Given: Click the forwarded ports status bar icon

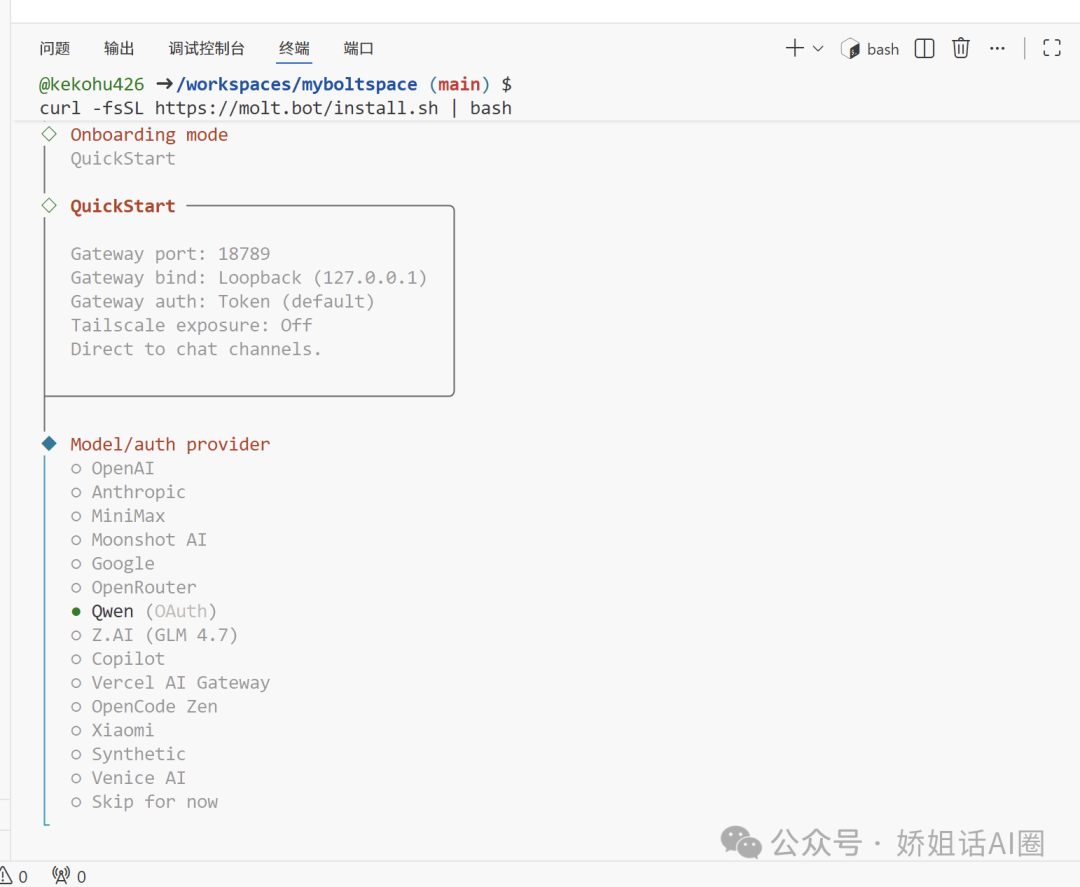Looking at the screenshot, I should [x=68, y=876].
